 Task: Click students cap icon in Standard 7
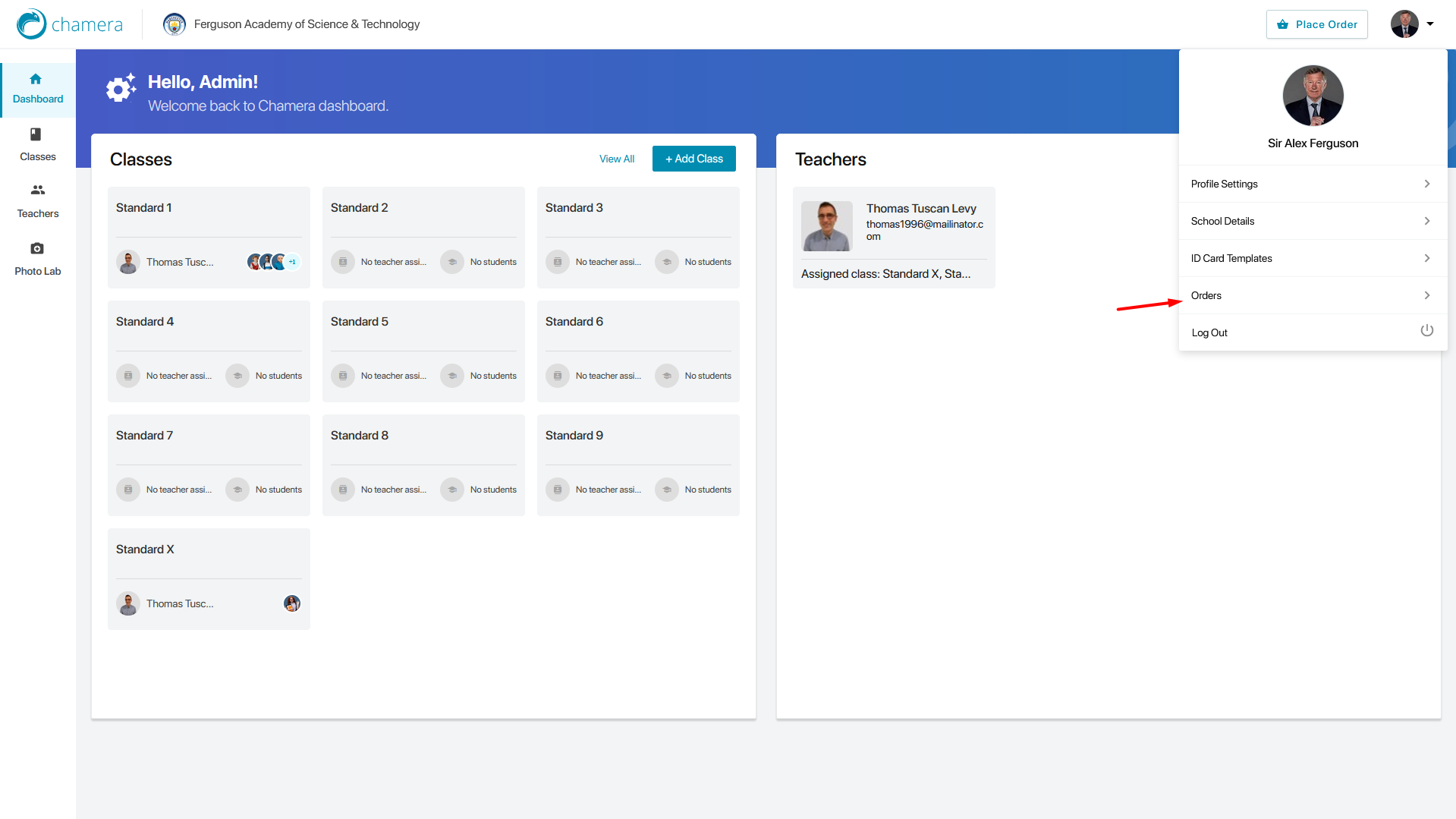(x=237, y=490)
